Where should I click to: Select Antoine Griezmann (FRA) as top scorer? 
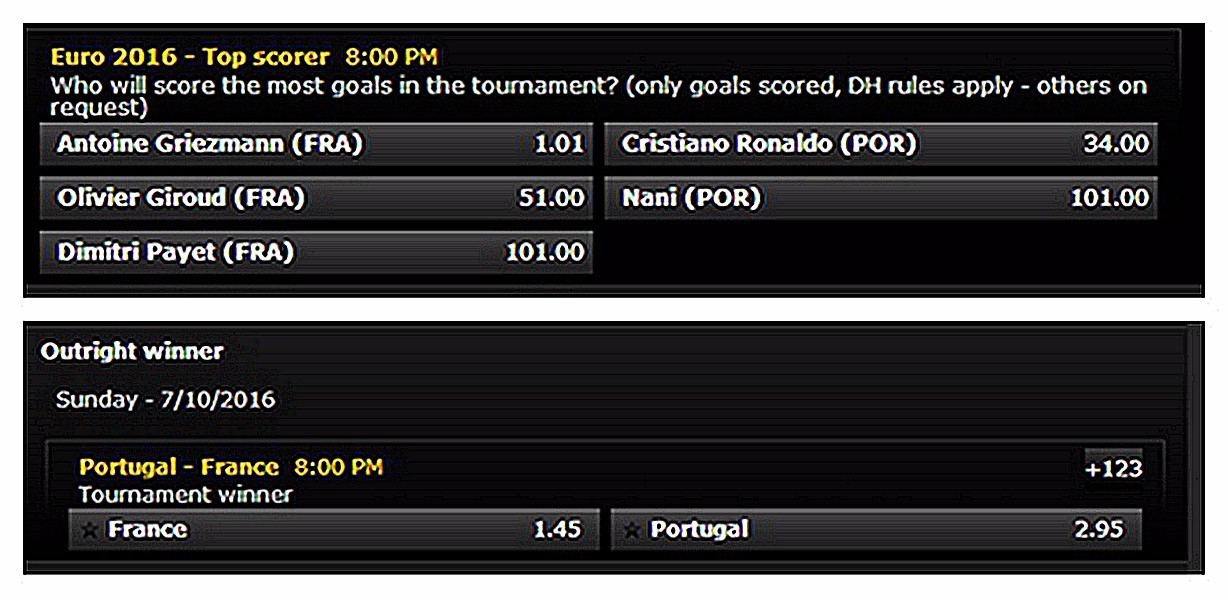(x=210, y=145)
